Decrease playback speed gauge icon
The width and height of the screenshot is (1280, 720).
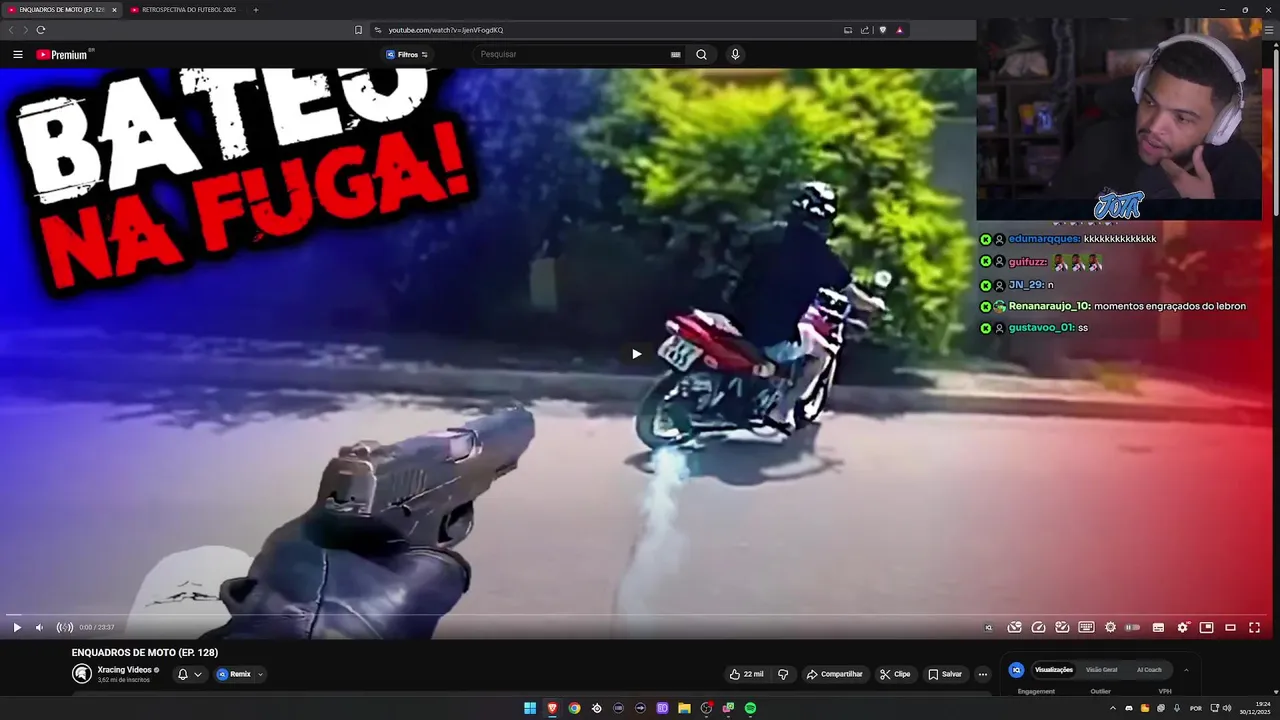pos(1014,628)
